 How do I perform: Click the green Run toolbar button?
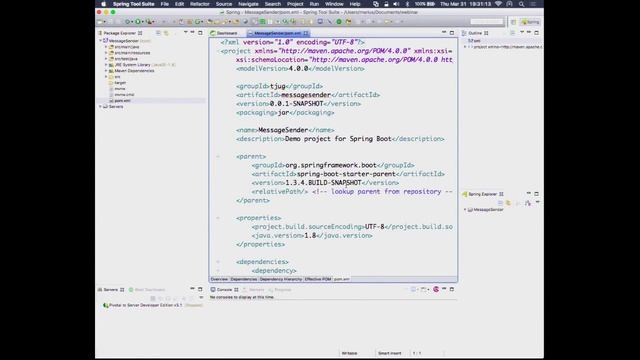click(x=138, y=22)
